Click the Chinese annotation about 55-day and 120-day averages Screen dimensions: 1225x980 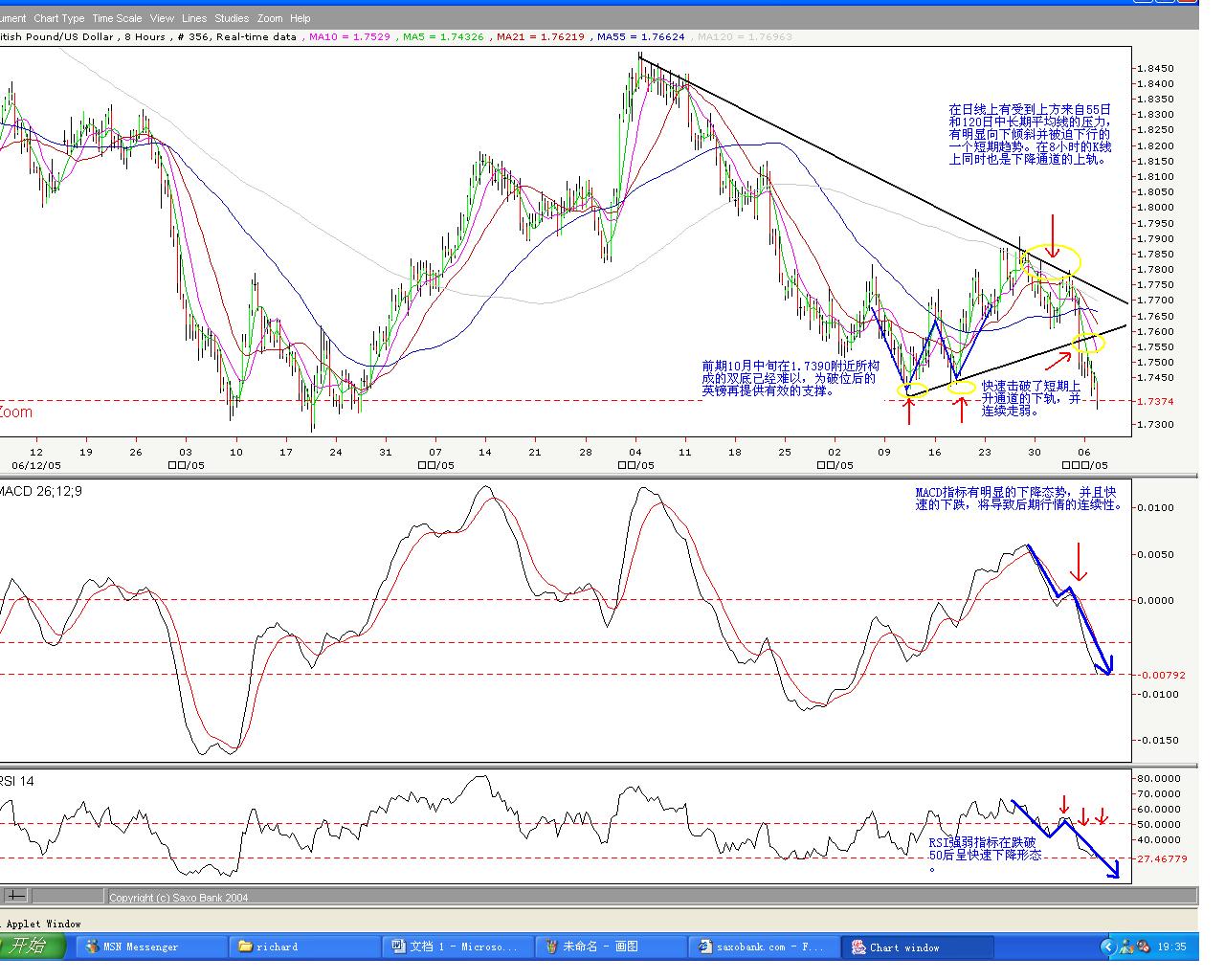coord(1030,135)
